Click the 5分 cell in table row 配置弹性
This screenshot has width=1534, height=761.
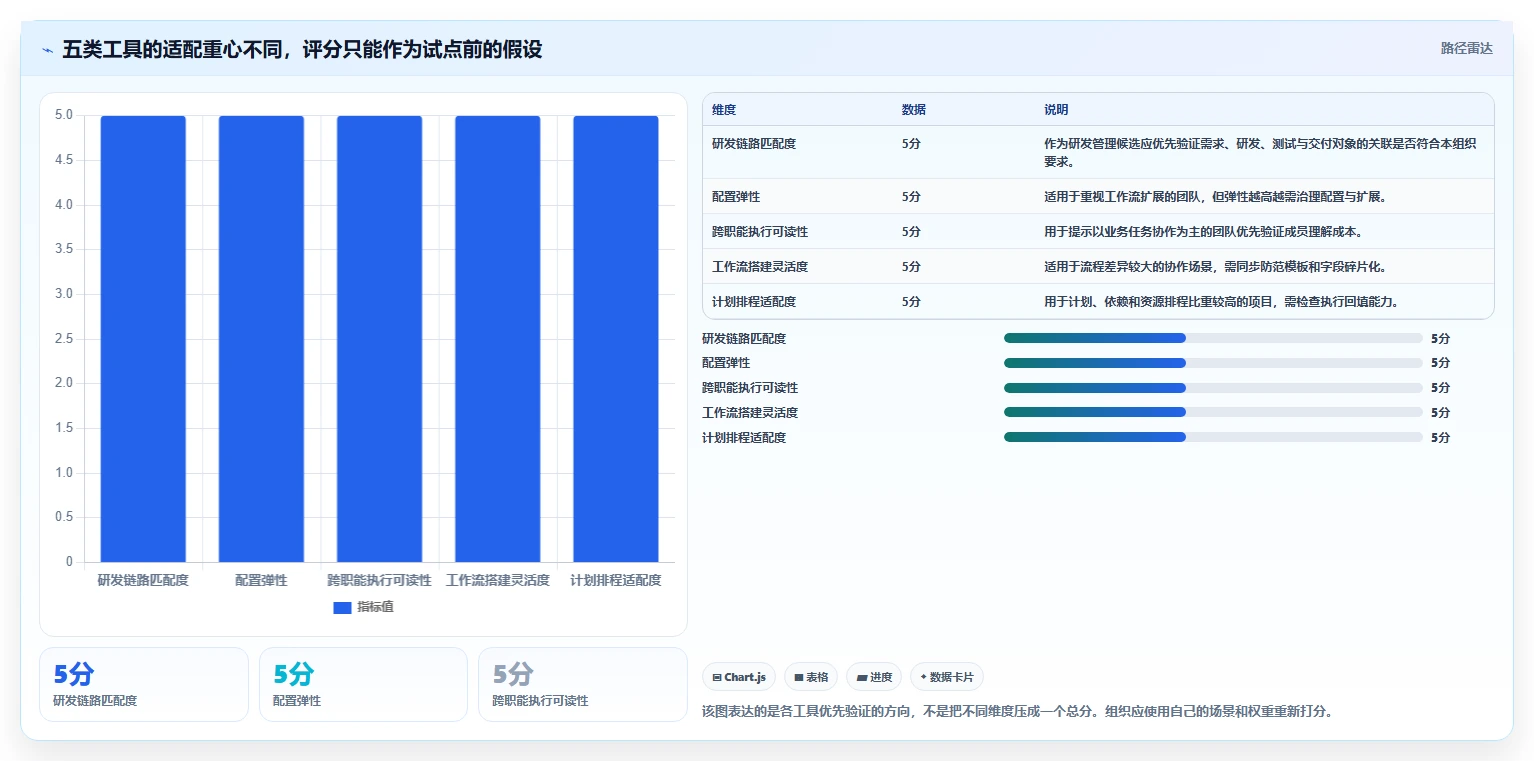point(911,197)
